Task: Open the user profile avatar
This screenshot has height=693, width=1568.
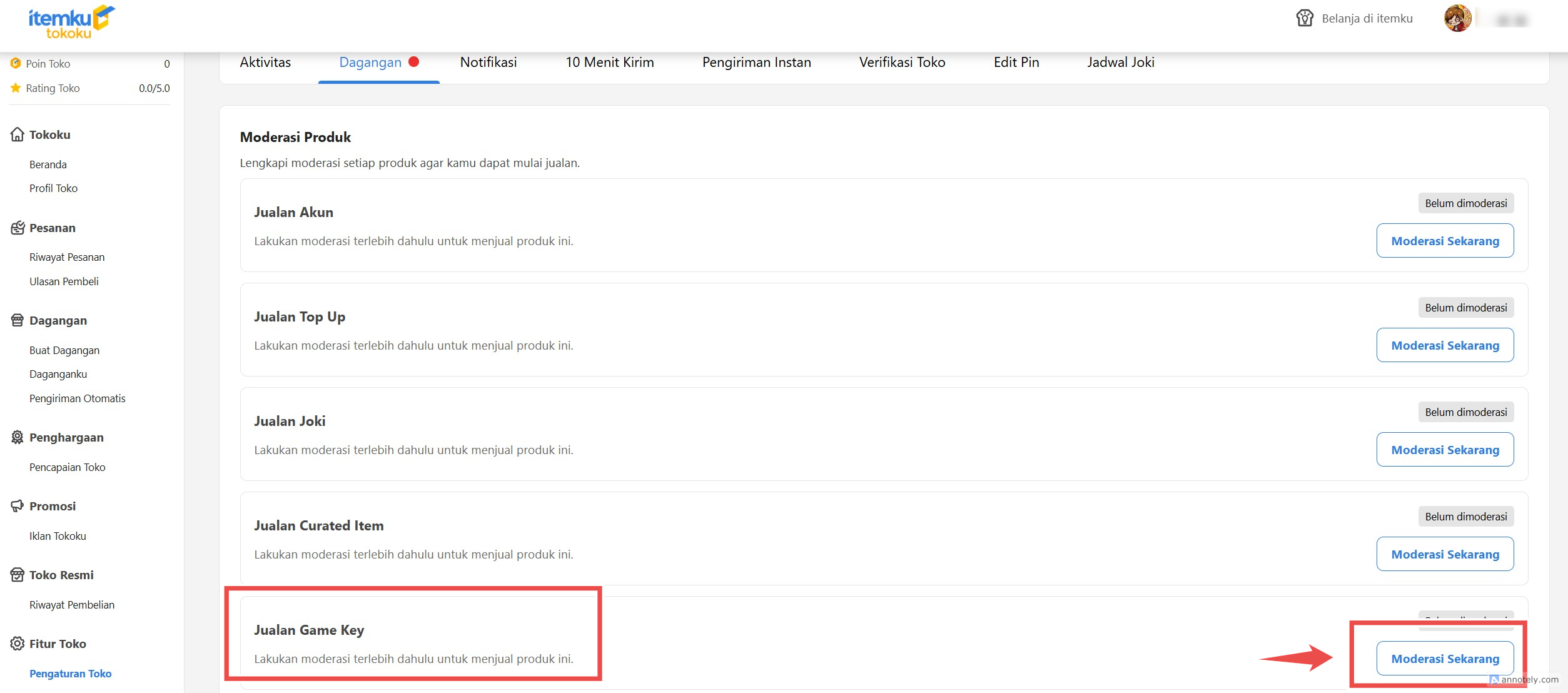Action: 1457,19
